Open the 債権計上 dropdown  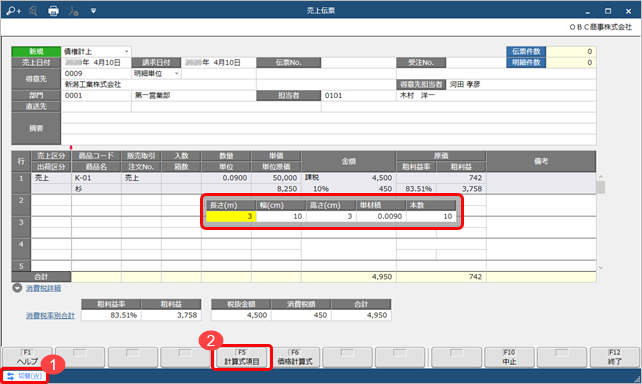[127, 52]
